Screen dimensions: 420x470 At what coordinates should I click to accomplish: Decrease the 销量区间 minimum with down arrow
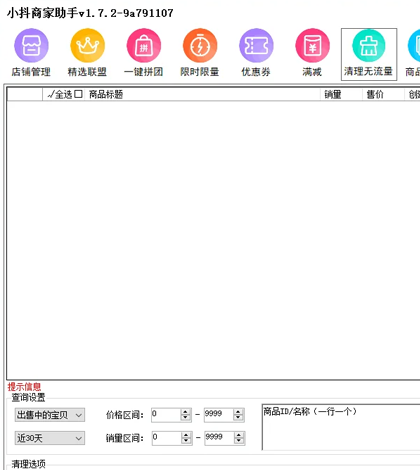(186, 441)
